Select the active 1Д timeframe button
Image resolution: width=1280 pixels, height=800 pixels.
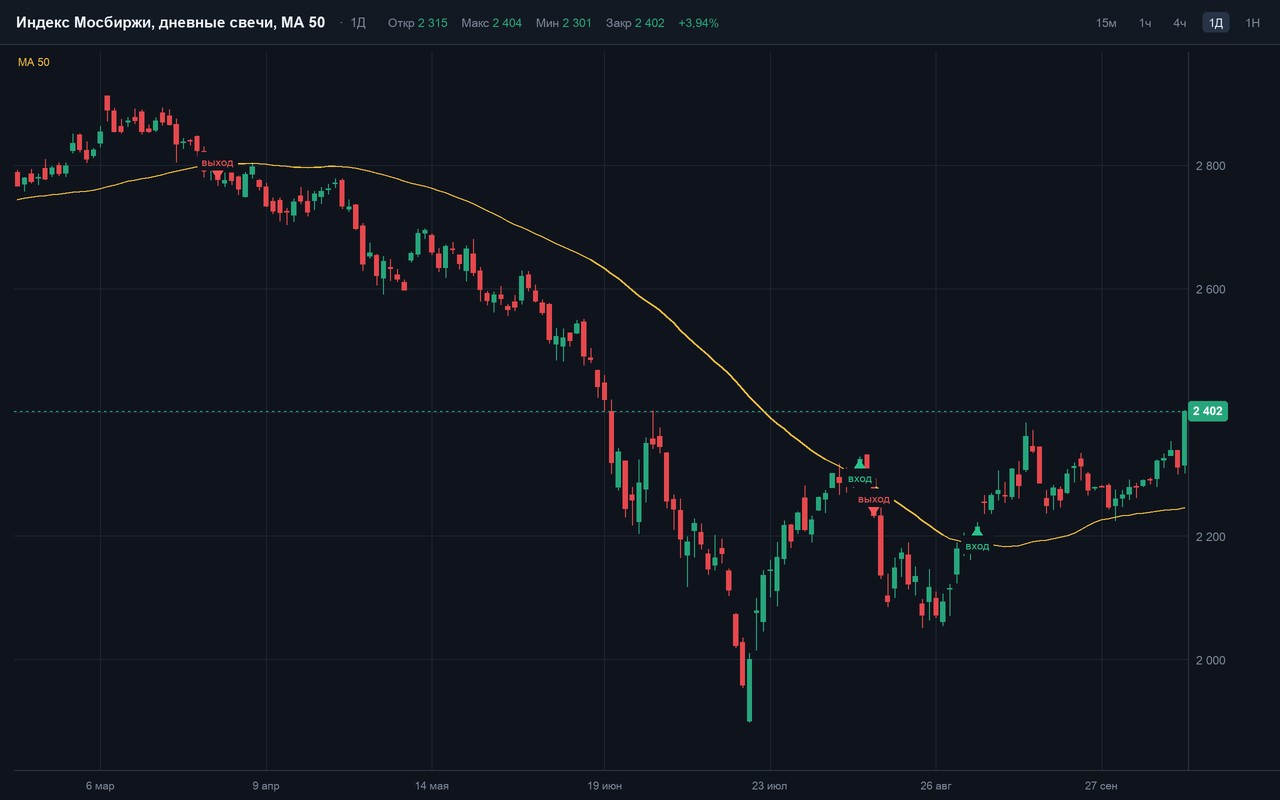(1216, 23)
